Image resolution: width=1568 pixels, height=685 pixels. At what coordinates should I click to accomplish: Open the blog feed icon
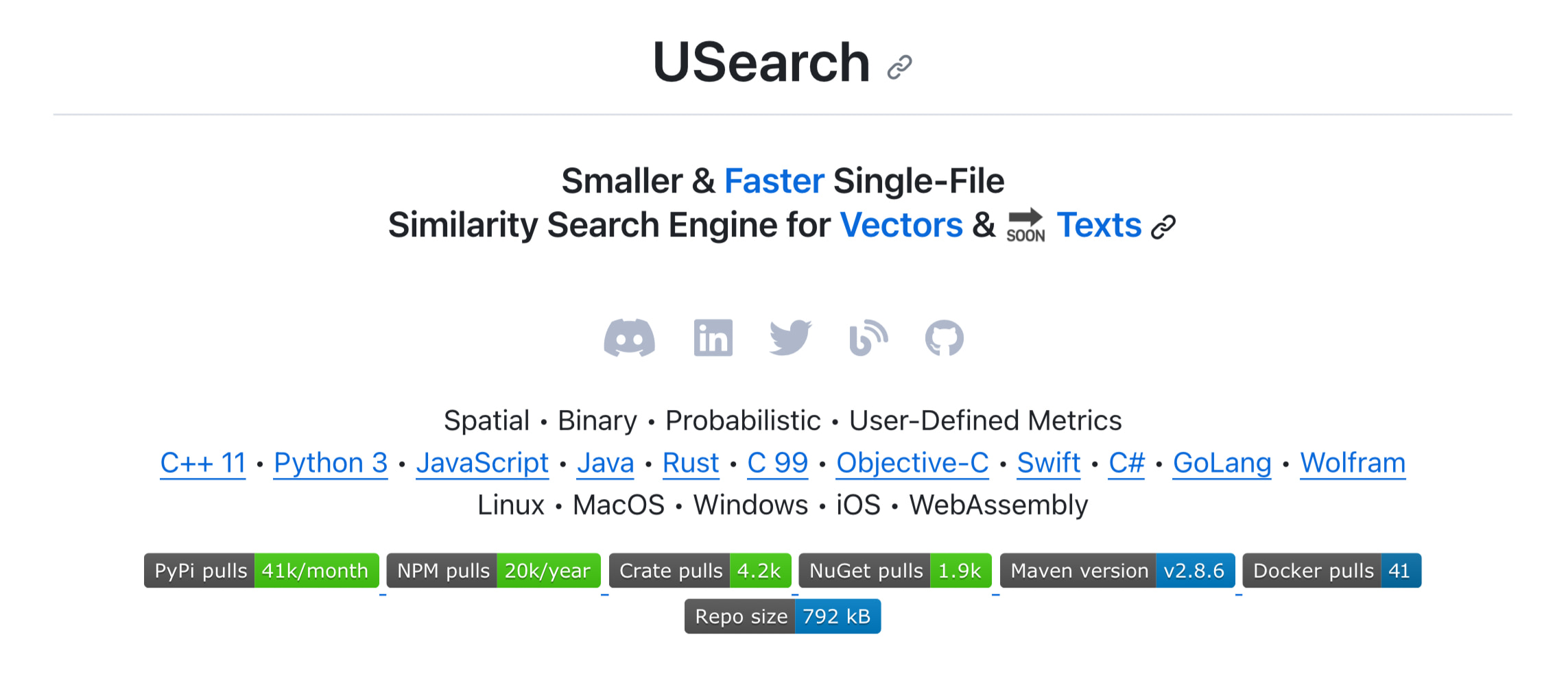pyautogui.click(x=868, y=338)
